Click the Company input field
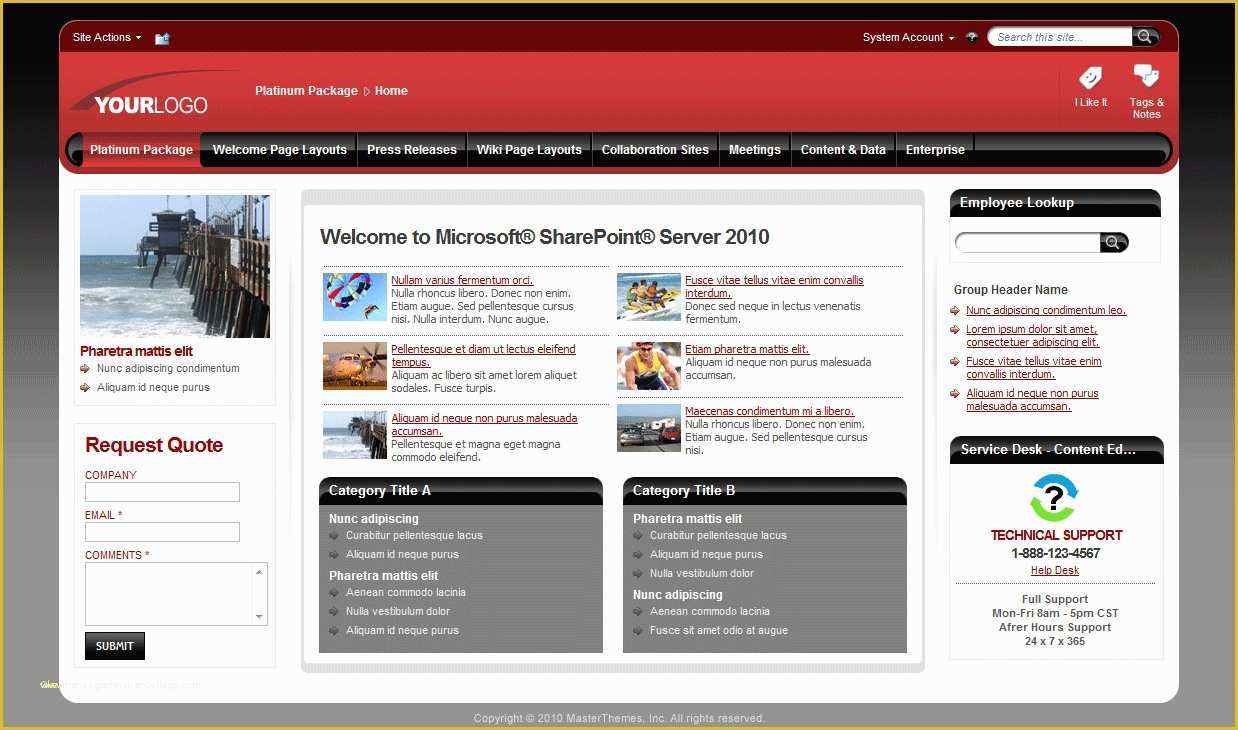The width and height of the screenshot is (1238, 730). (x=162, y=492)
